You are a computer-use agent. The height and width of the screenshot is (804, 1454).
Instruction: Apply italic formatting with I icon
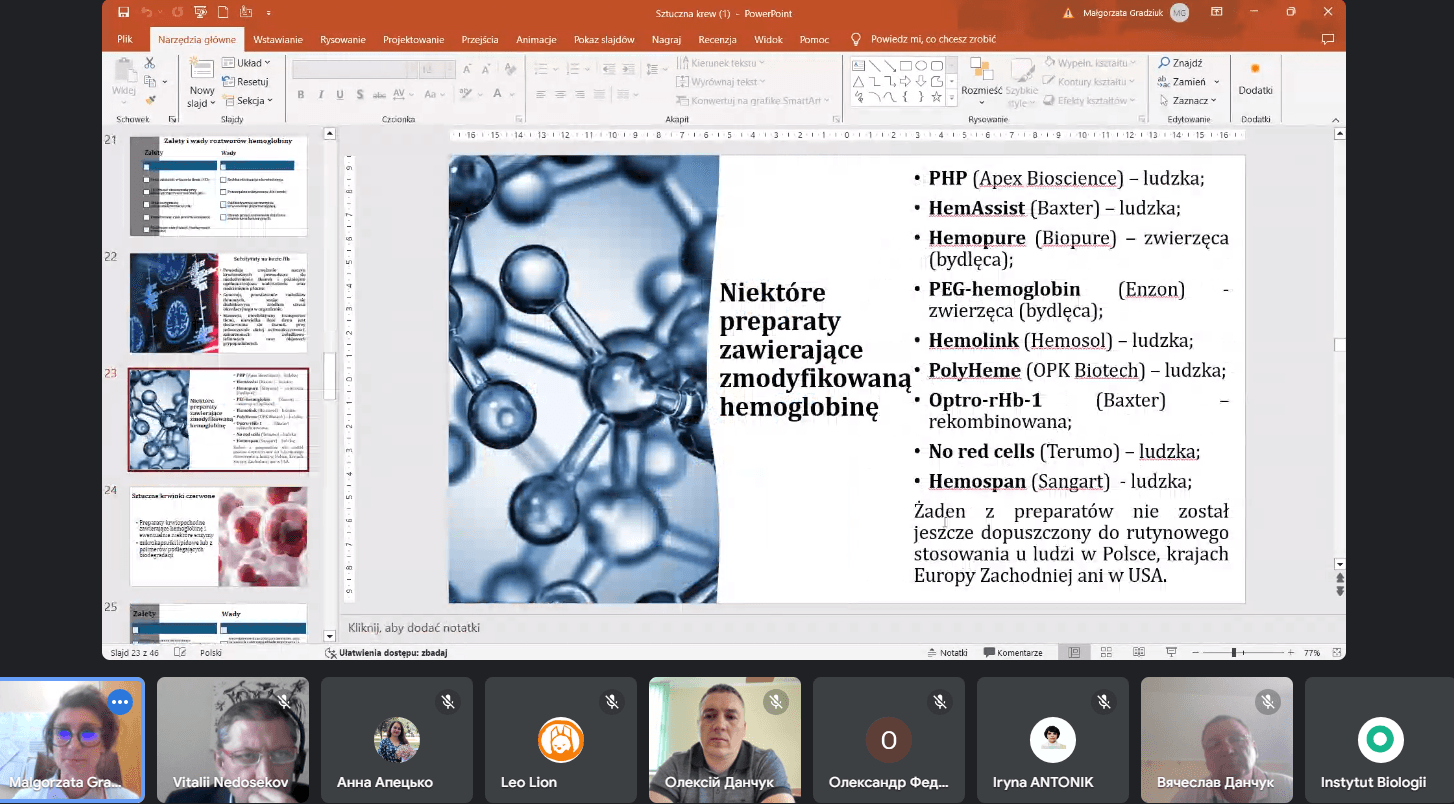coord(320,95)
